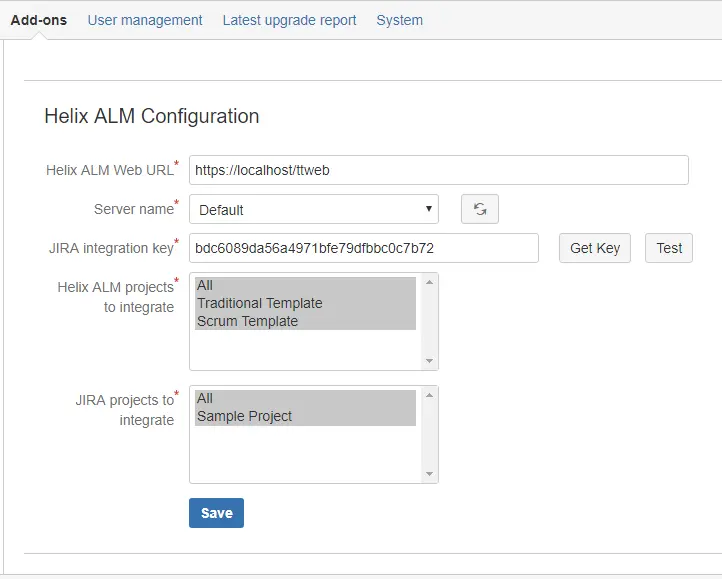722x579 pixels.
Task: Click down arrow of Helix projects scrollbar
Action: [429, 361]
